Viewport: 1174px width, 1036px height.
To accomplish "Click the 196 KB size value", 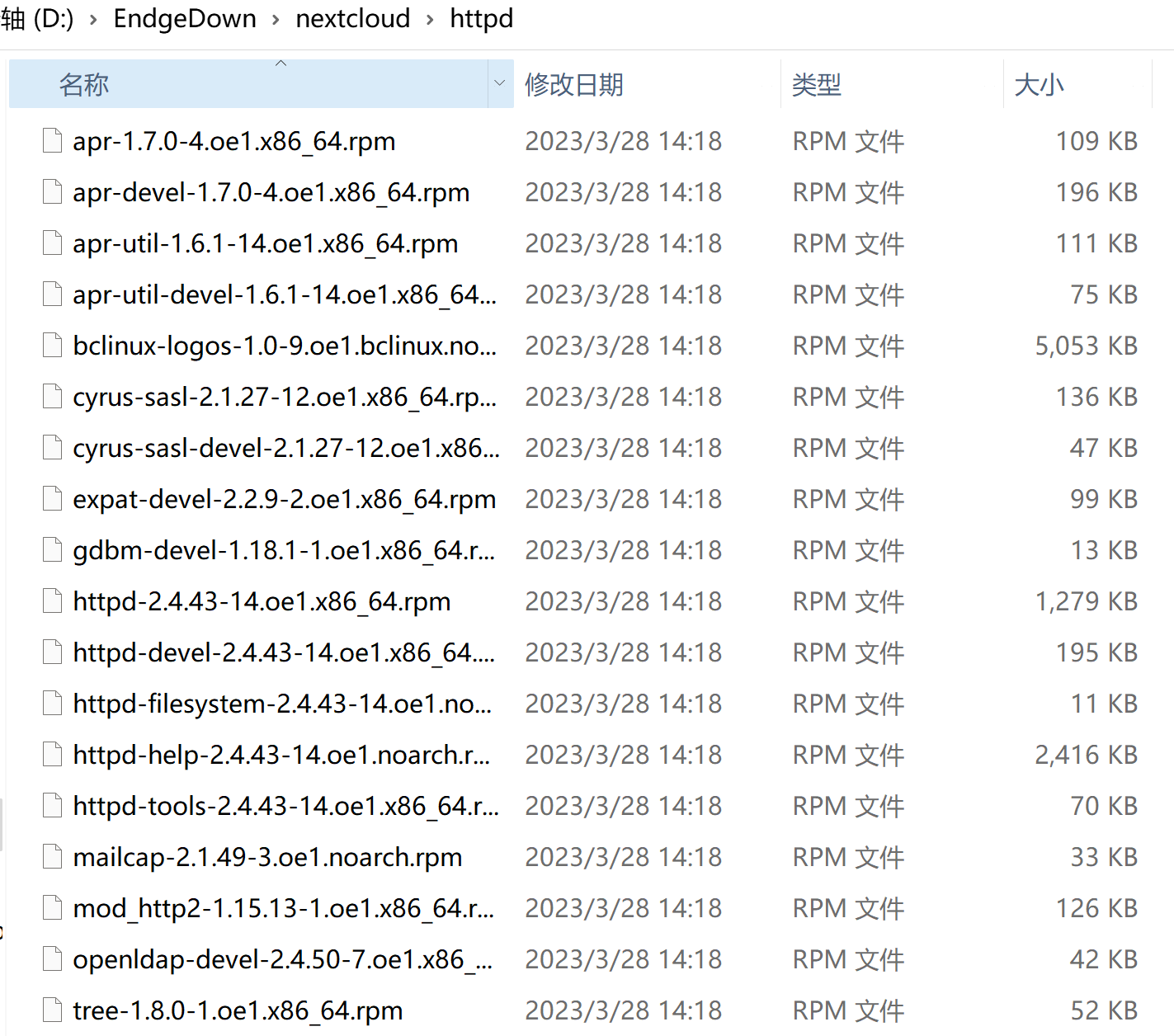I will coord(1097,192).
